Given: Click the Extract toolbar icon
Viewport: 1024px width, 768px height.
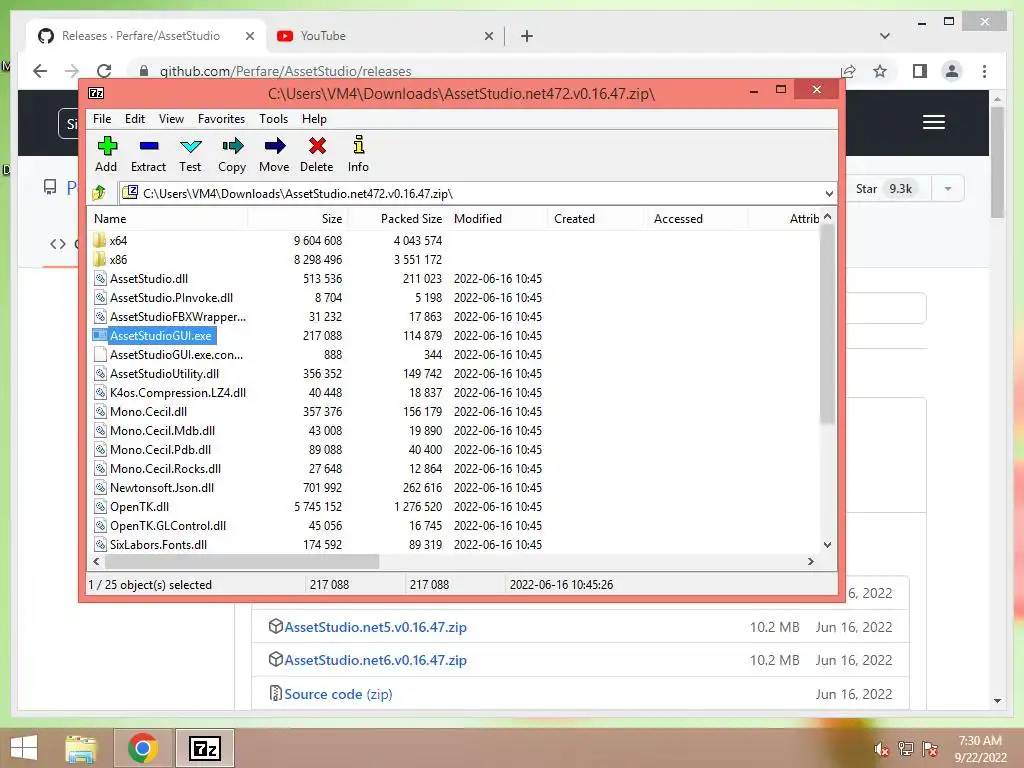Looking at the screenshot, I should tap(149, 146).
